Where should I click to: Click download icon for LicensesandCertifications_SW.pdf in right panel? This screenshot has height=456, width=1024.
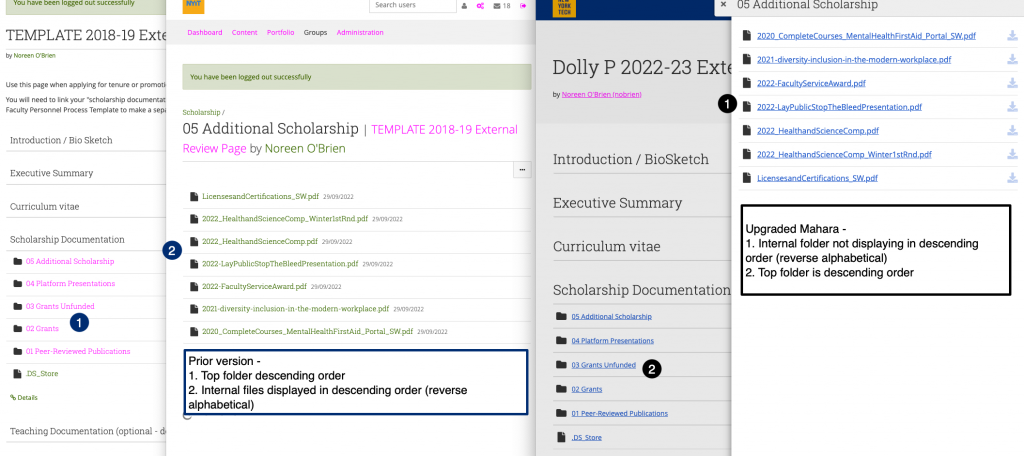point(1012,178)
